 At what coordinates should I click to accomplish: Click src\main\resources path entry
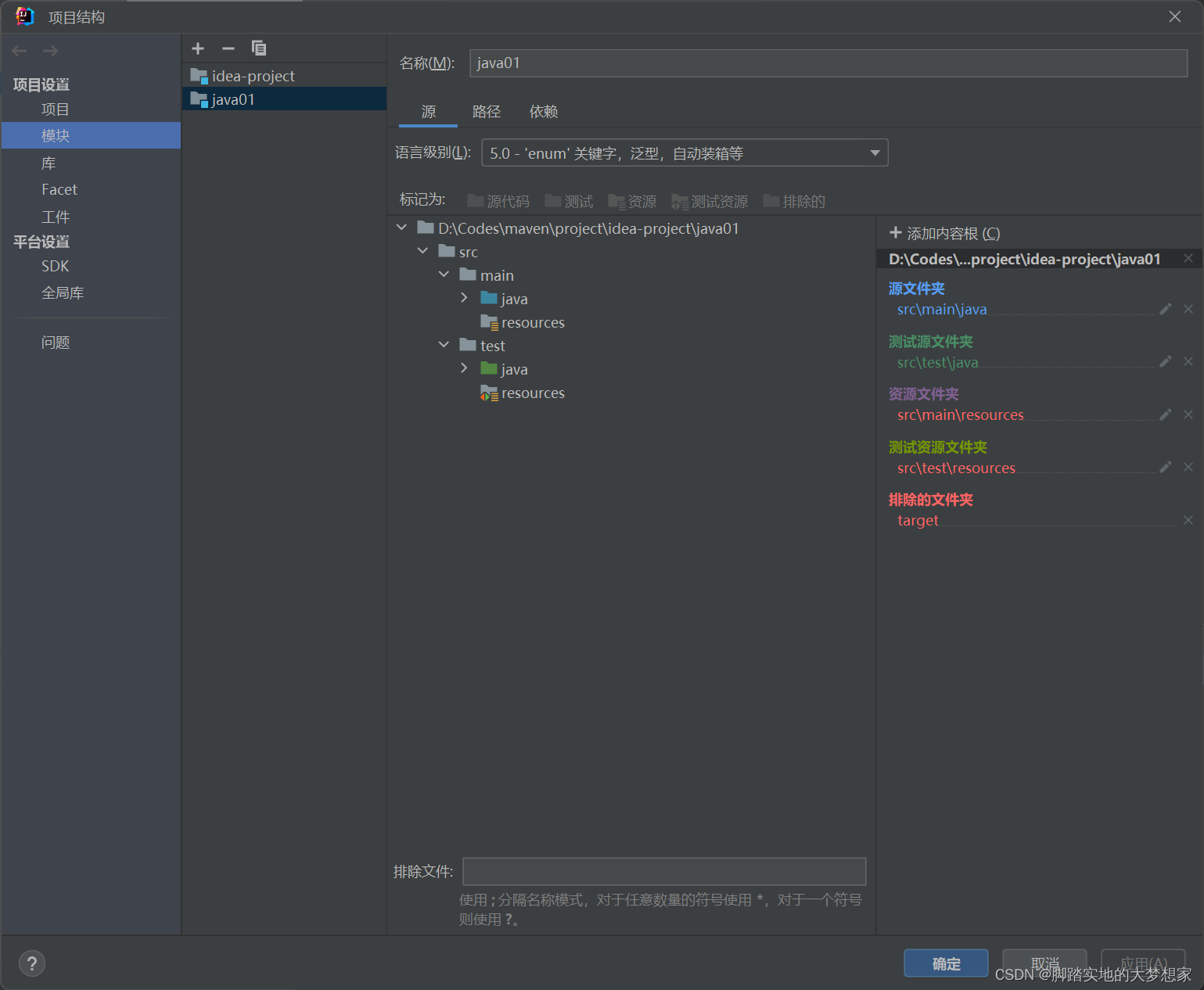click(960, 414)
